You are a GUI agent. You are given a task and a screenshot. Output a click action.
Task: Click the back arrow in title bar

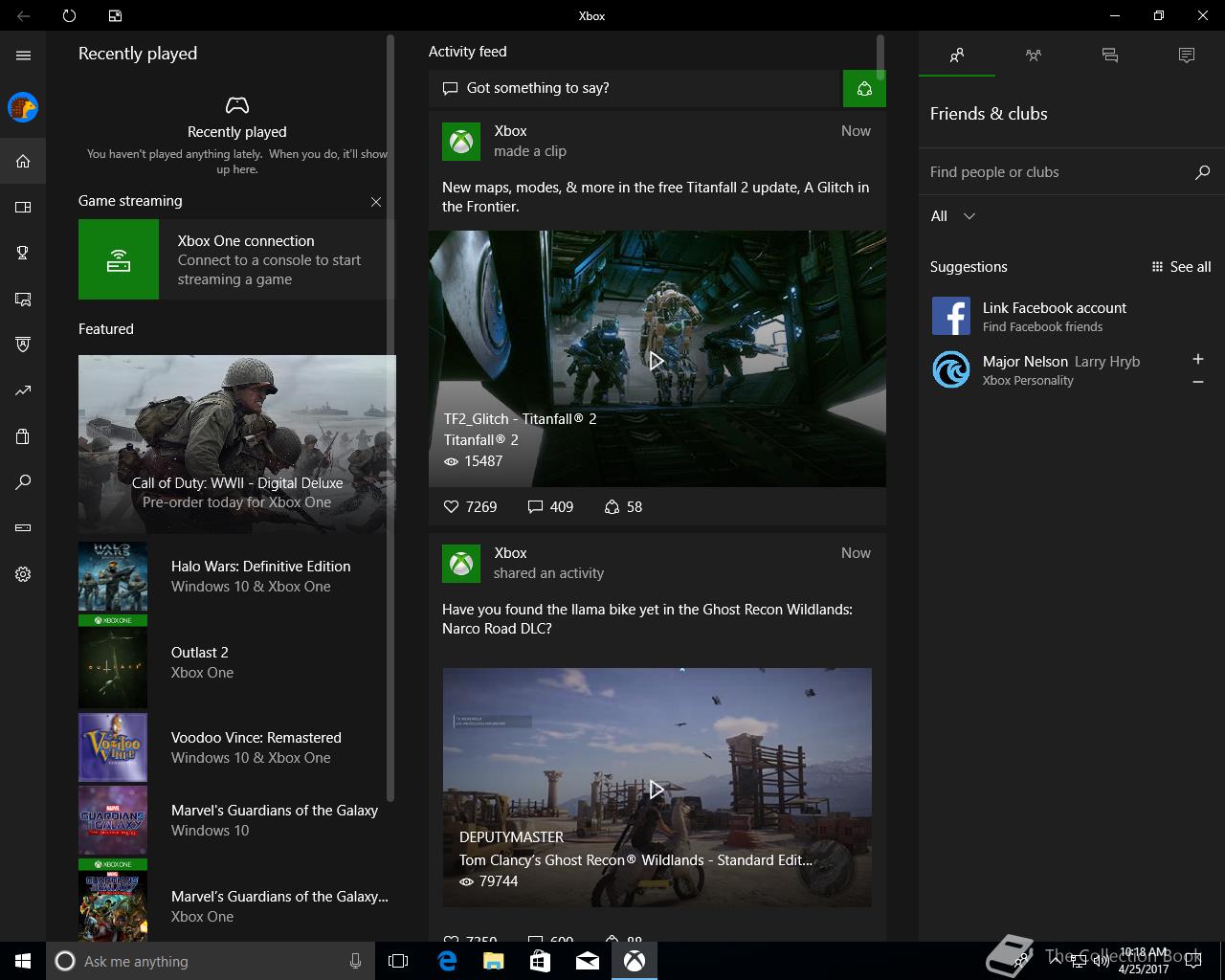coord(23,15)
